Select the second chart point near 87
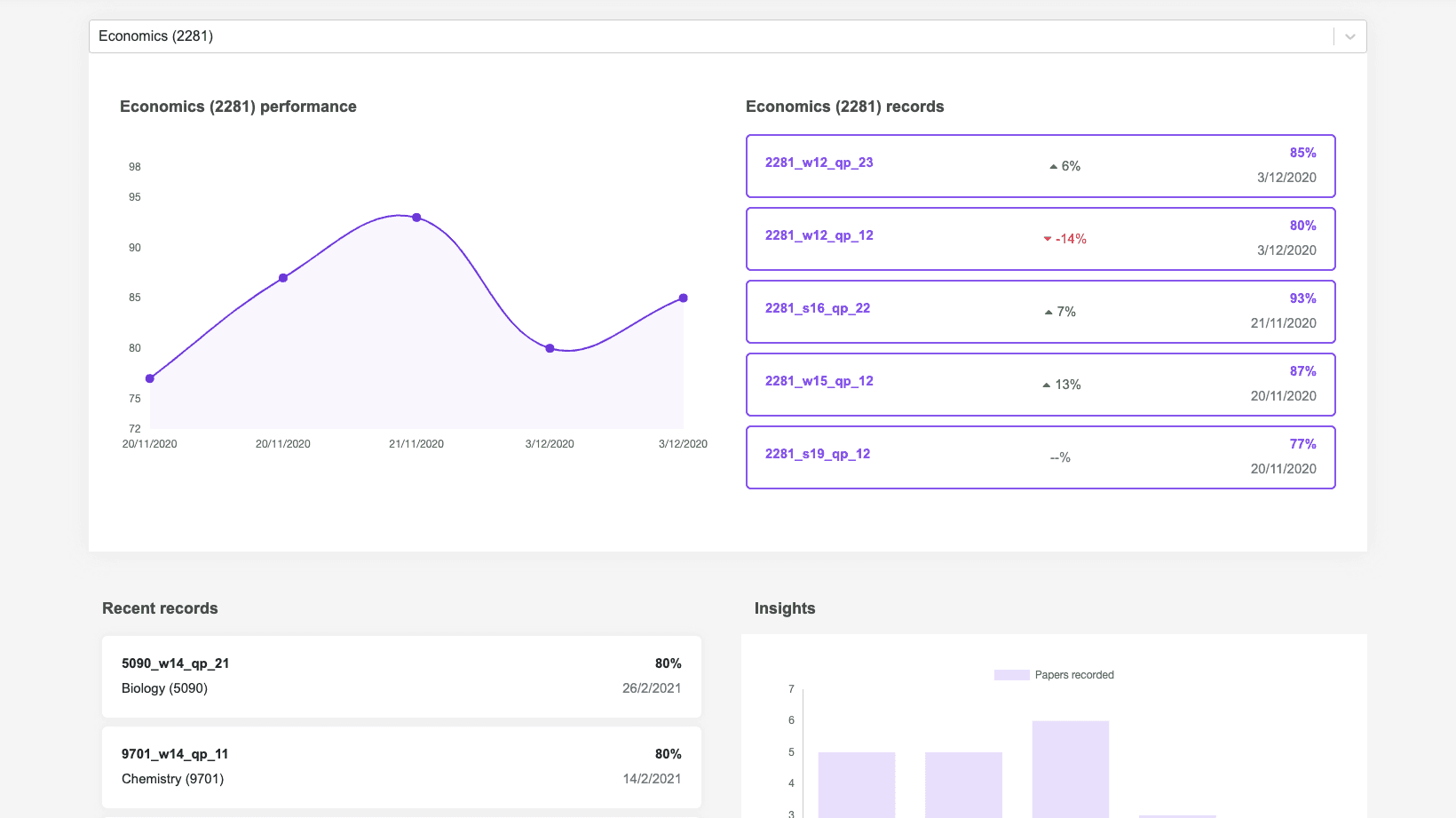 [283, 278]
